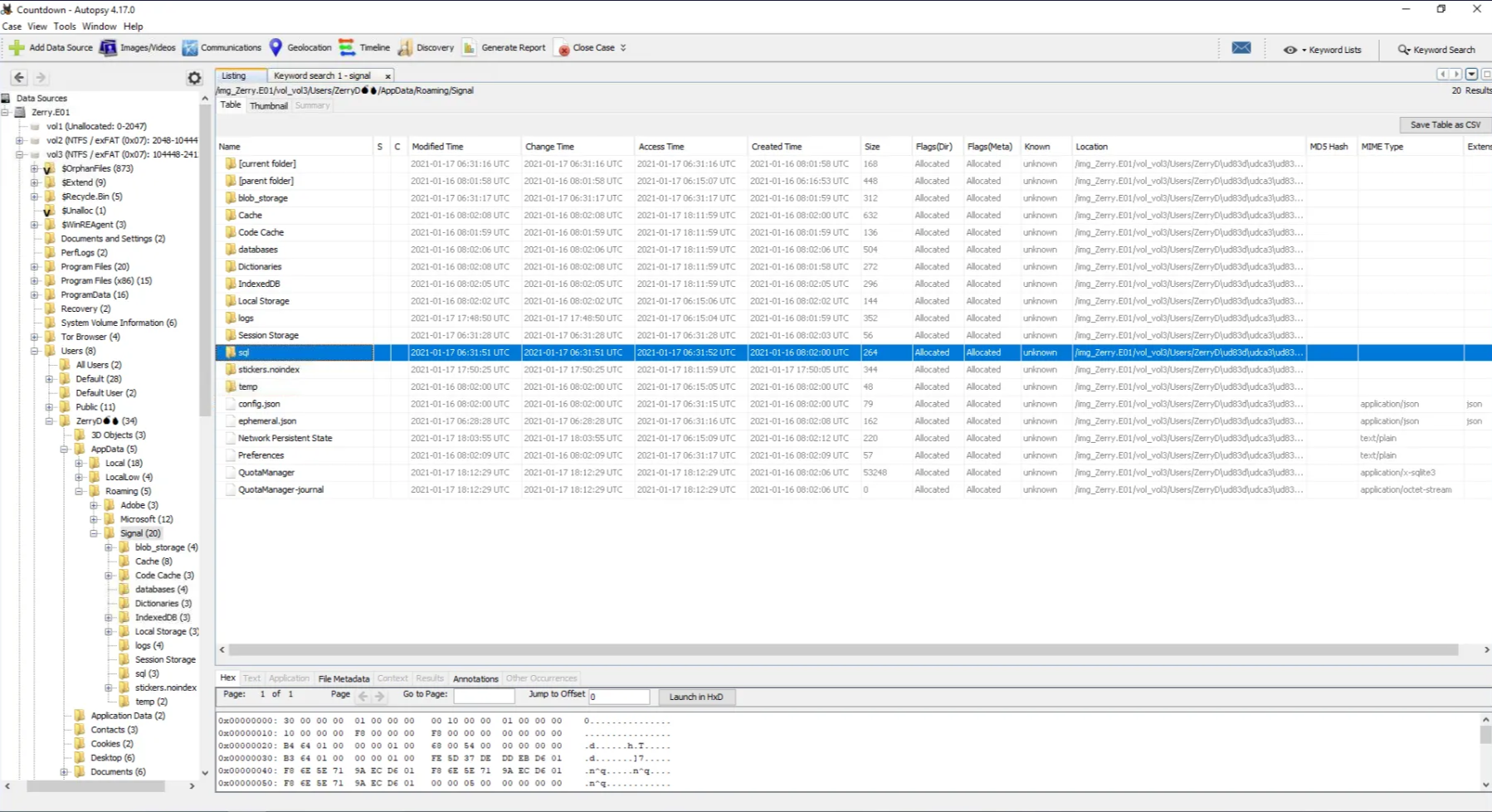Click the Code Cache folder icon in table
The image size is (1492, 812).
click(231, 232)
